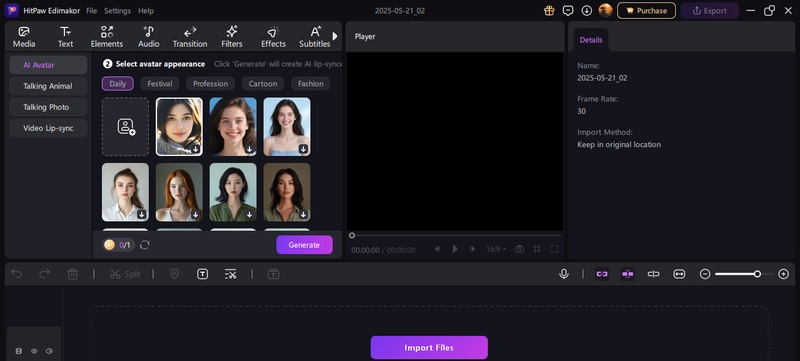The height and width of the screenshot is (361, 800).
Task: Choose the Profession avatar category
Action: [210, 84]
